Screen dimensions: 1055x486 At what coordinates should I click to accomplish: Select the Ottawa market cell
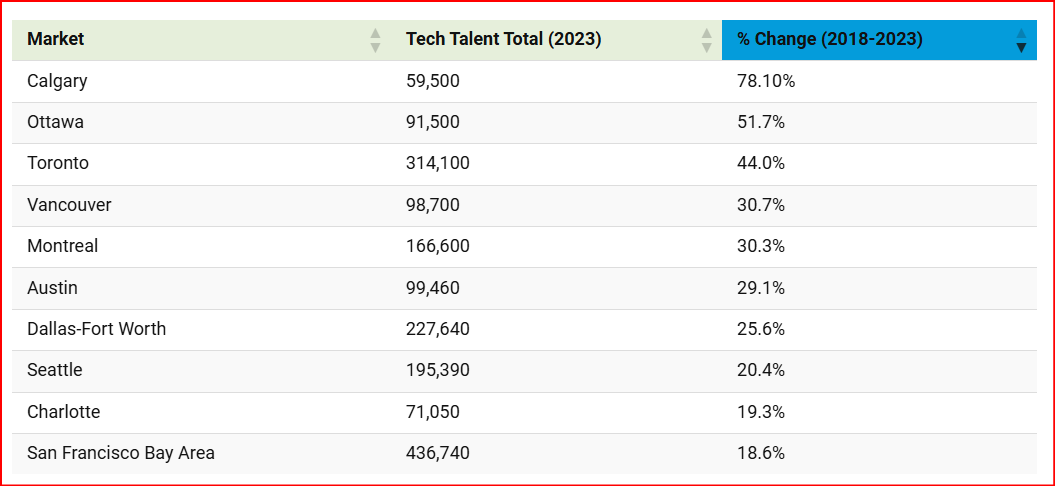click(55, 122)
